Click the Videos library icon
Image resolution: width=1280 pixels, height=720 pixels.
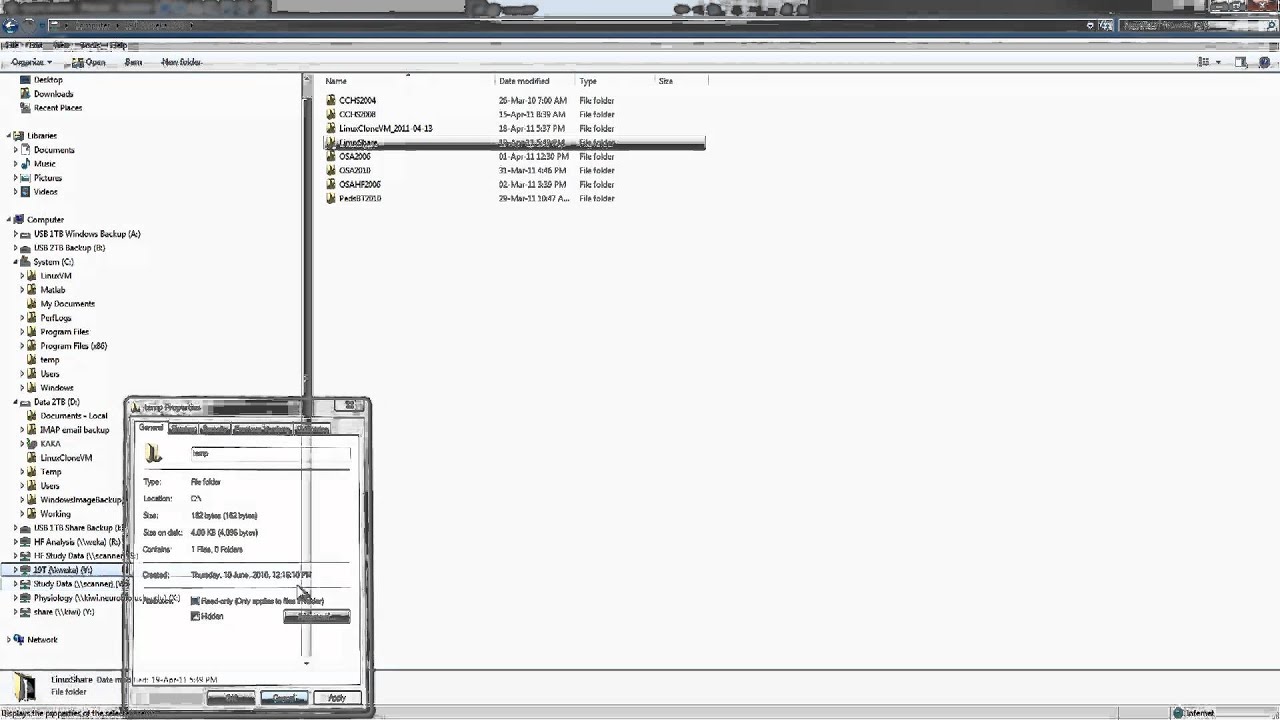point(25,192)
